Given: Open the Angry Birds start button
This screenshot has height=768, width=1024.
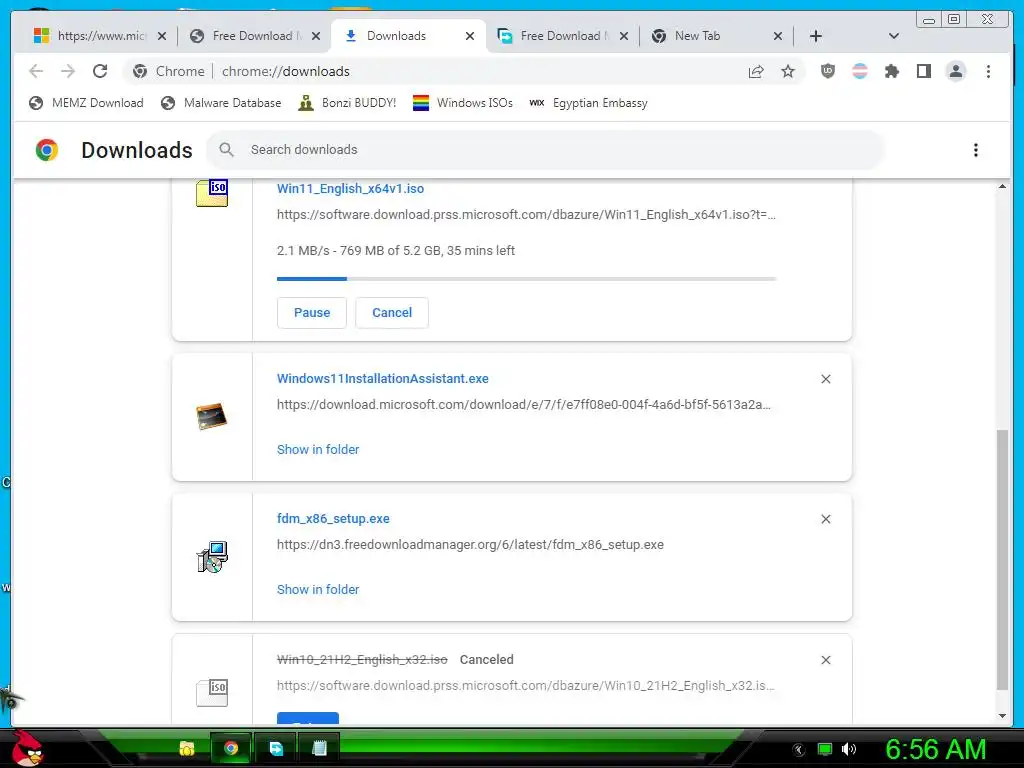Looking at the screenshot, I should click(28, 748).
